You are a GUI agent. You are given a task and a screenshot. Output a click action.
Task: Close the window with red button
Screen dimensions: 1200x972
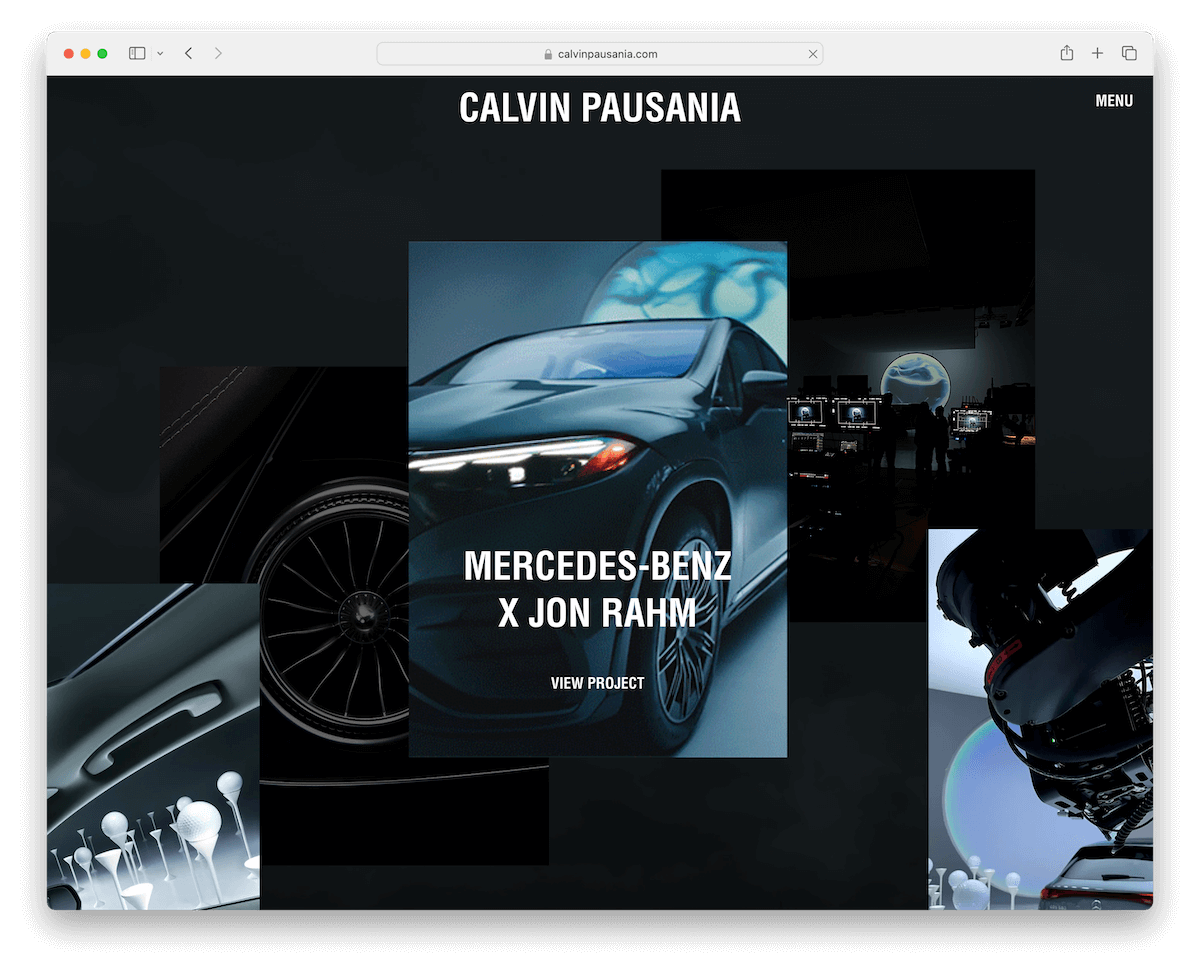coord(69,54)
